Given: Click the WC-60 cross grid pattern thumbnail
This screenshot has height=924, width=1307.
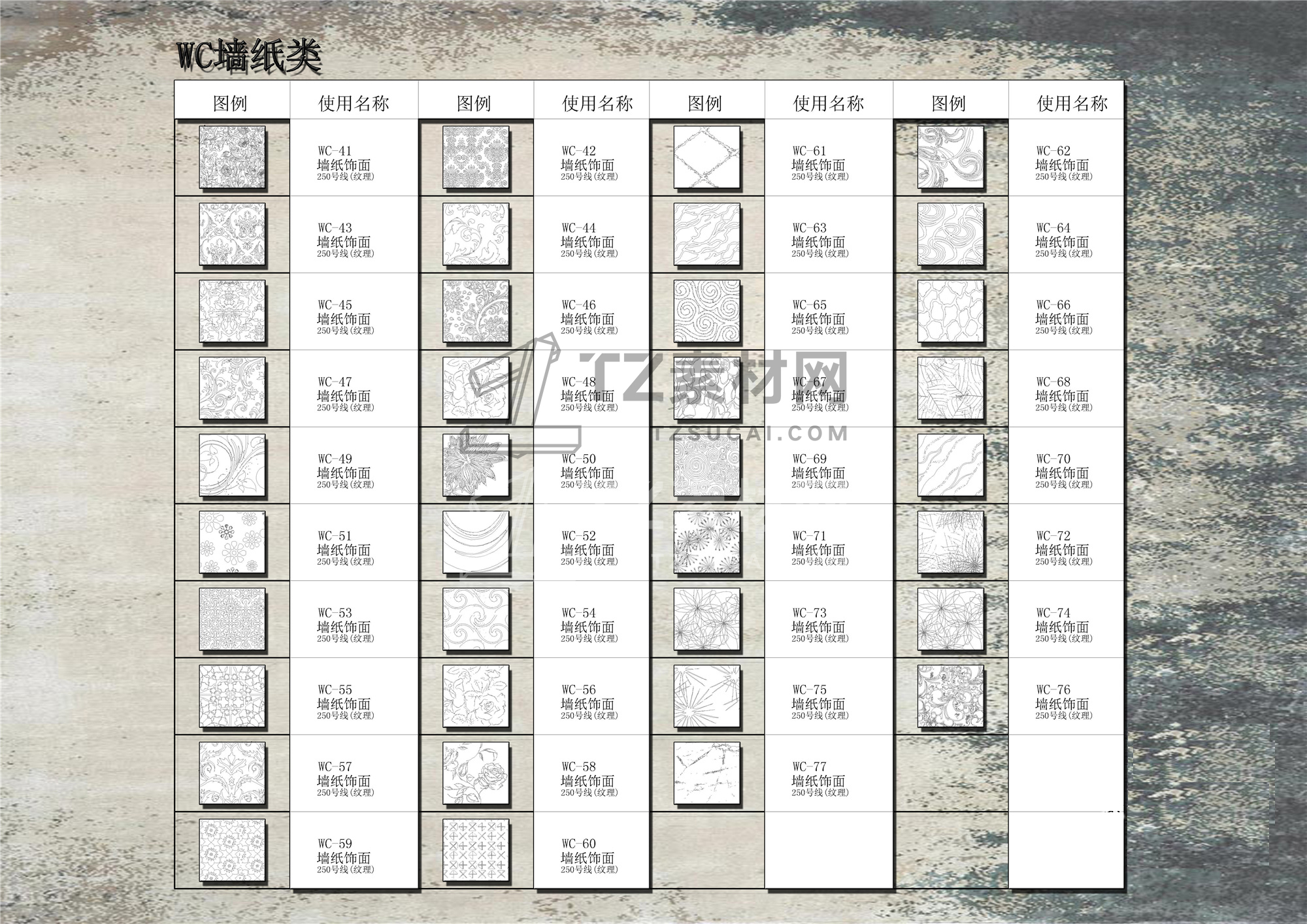Looking at the screenshot, I should click(x=475, y=850).
